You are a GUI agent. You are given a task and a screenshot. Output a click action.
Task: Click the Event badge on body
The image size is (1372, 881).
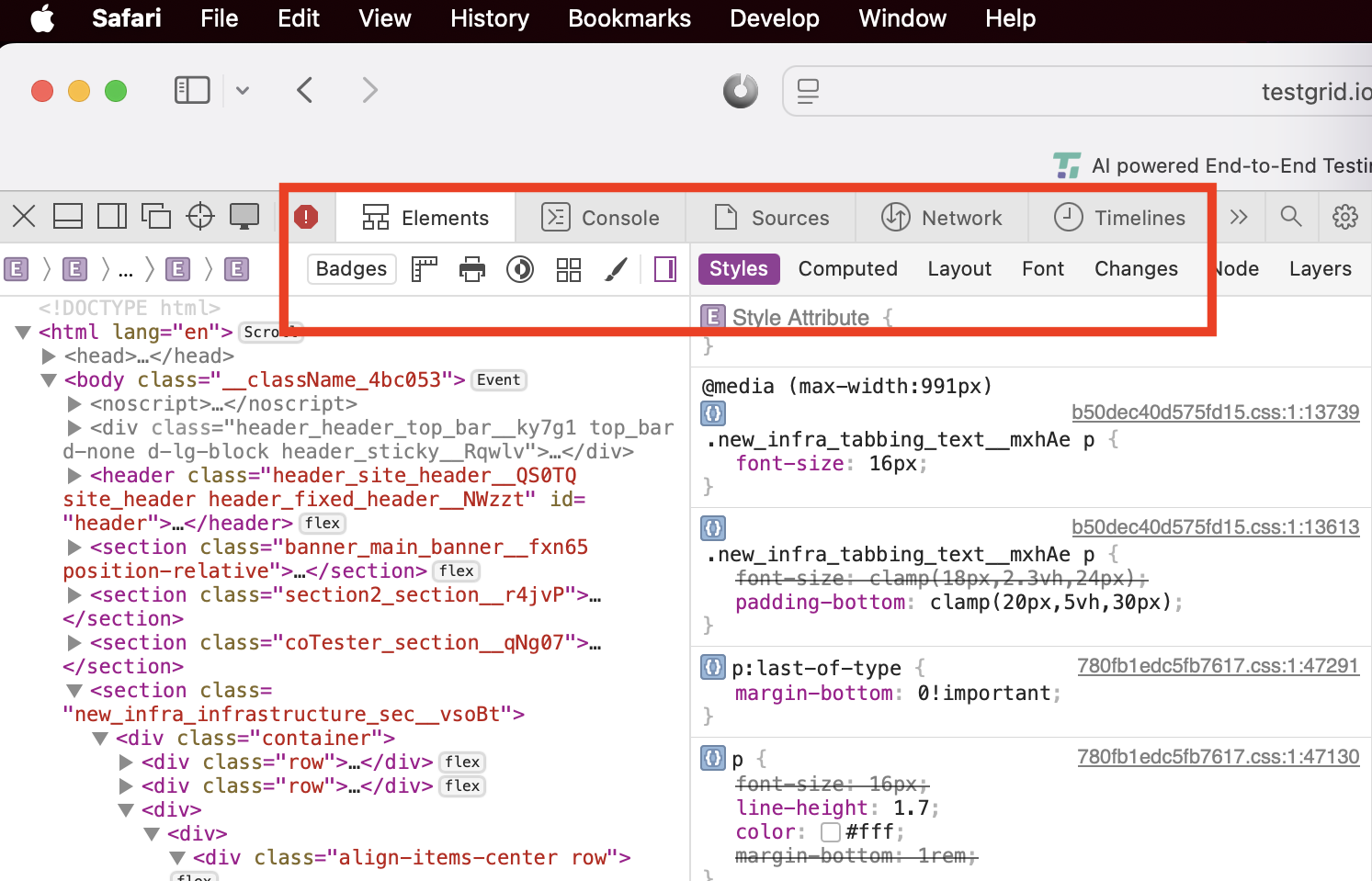click(x=499, y=380)
